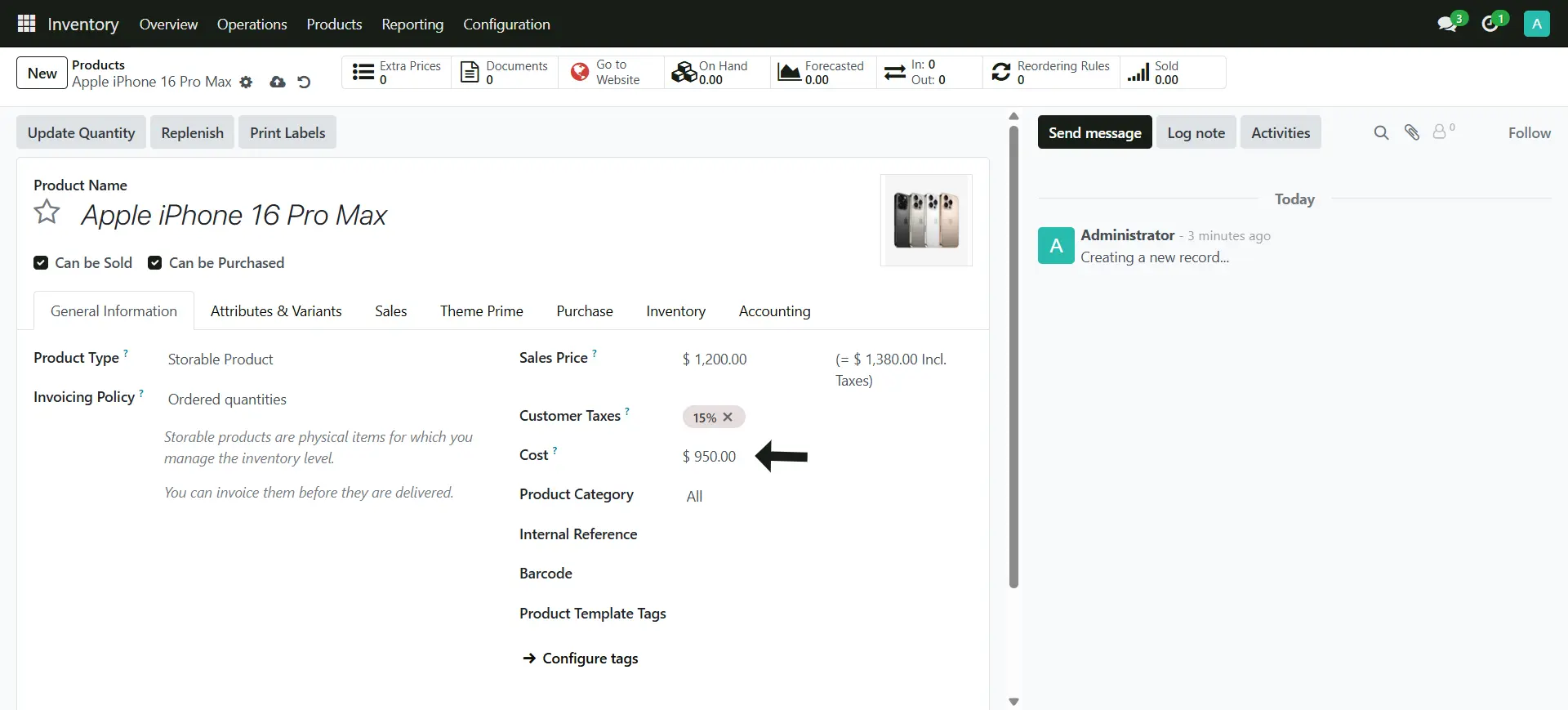The height and width of the screenshot is (710, 1568).
Task: Follow the Configure tags link
Action: (590, 659)
